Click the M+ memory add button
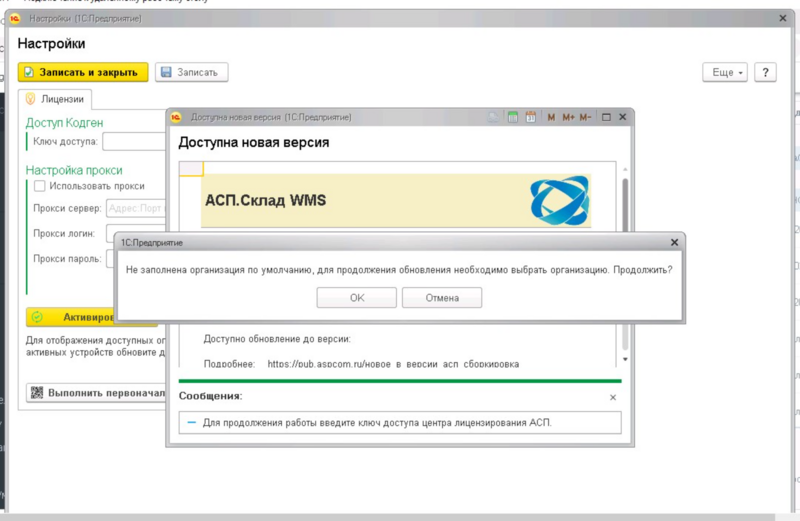The width and height of the screenshot is (800, 521). (x=568, y=117)
